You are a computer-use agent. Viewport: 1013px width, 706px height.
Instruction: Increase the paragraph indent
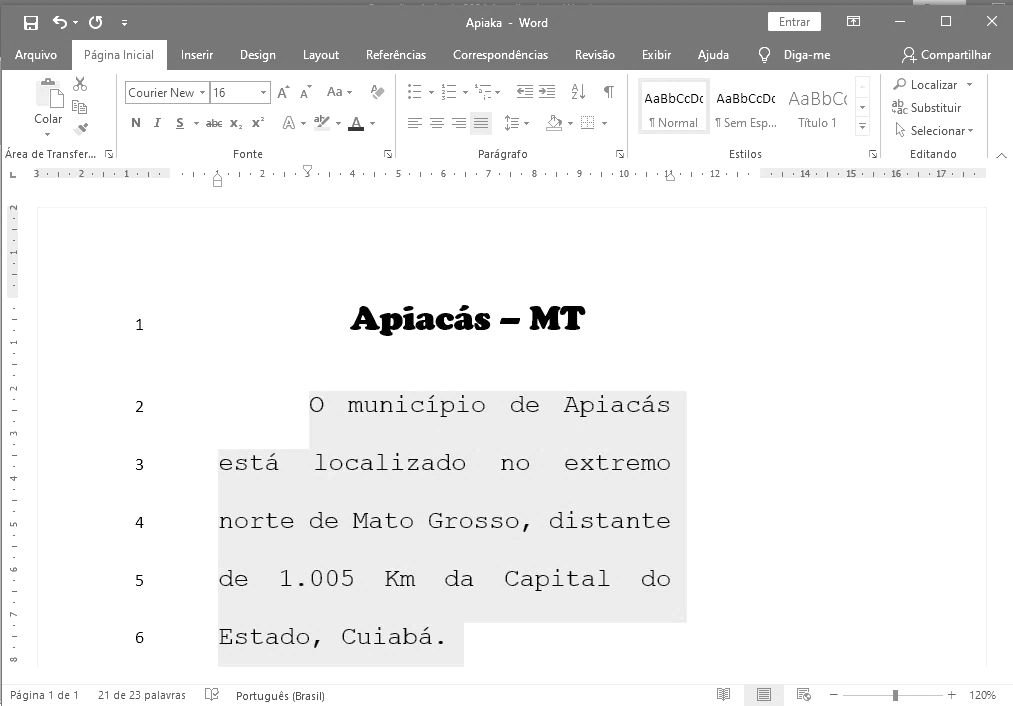point(547,92)
